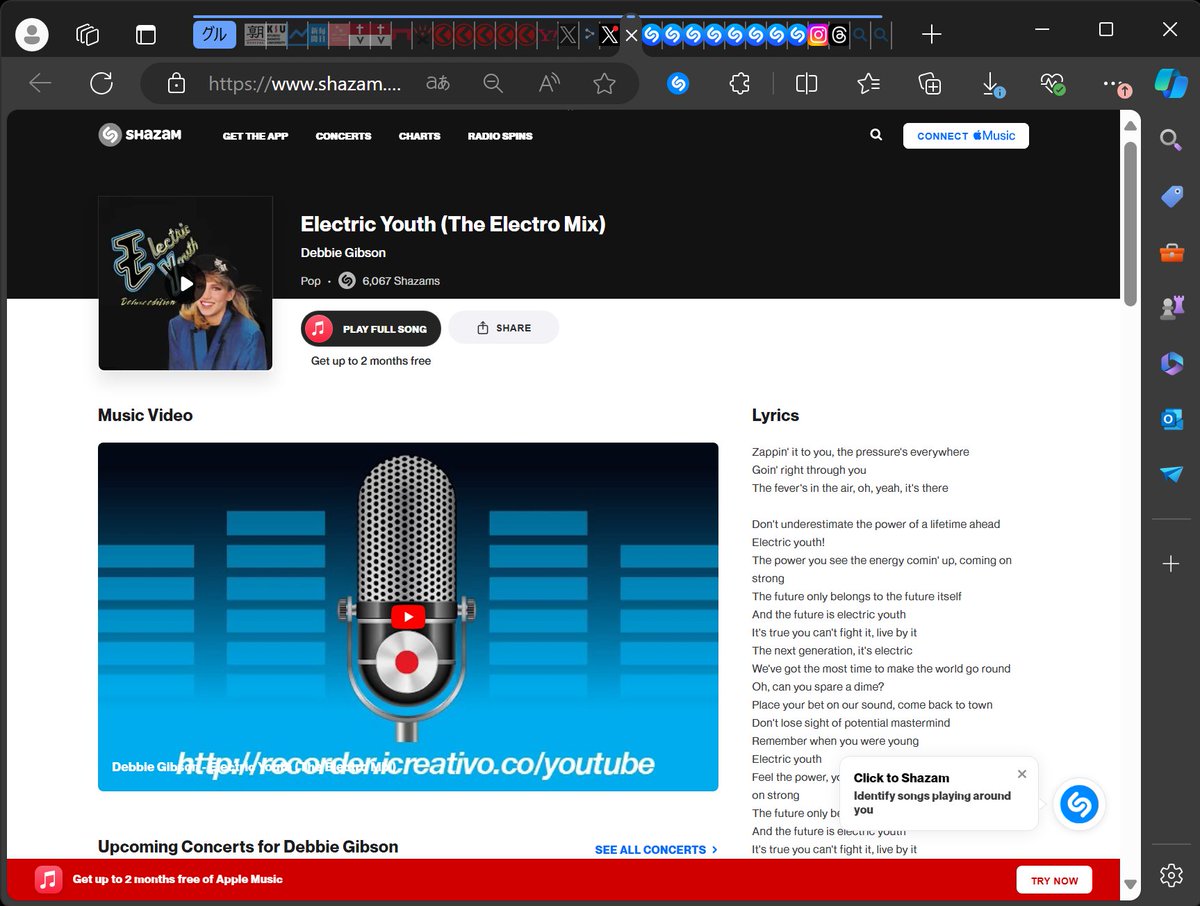Click the scrollbar up arrow

coord(1130,126)
